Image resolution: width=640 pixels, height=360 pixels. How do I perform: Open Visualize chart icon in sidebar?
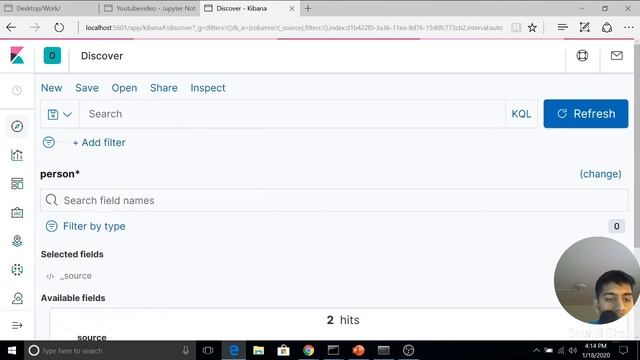point(17,155)
